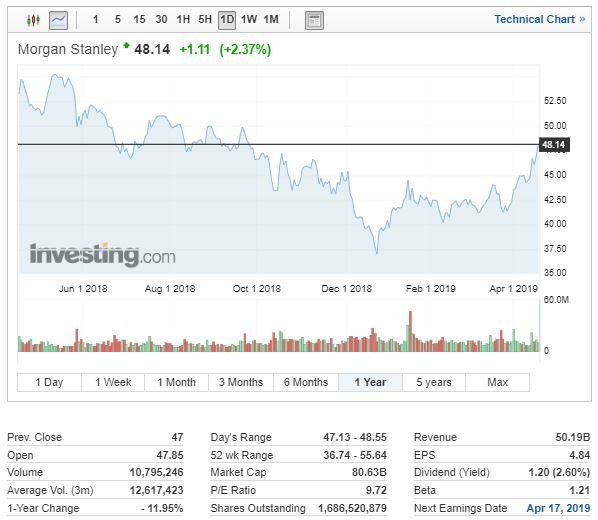The image size is (598, 520).
Task: Click the (+2.37%) percent change figure
Action: (x=245, y=49)
